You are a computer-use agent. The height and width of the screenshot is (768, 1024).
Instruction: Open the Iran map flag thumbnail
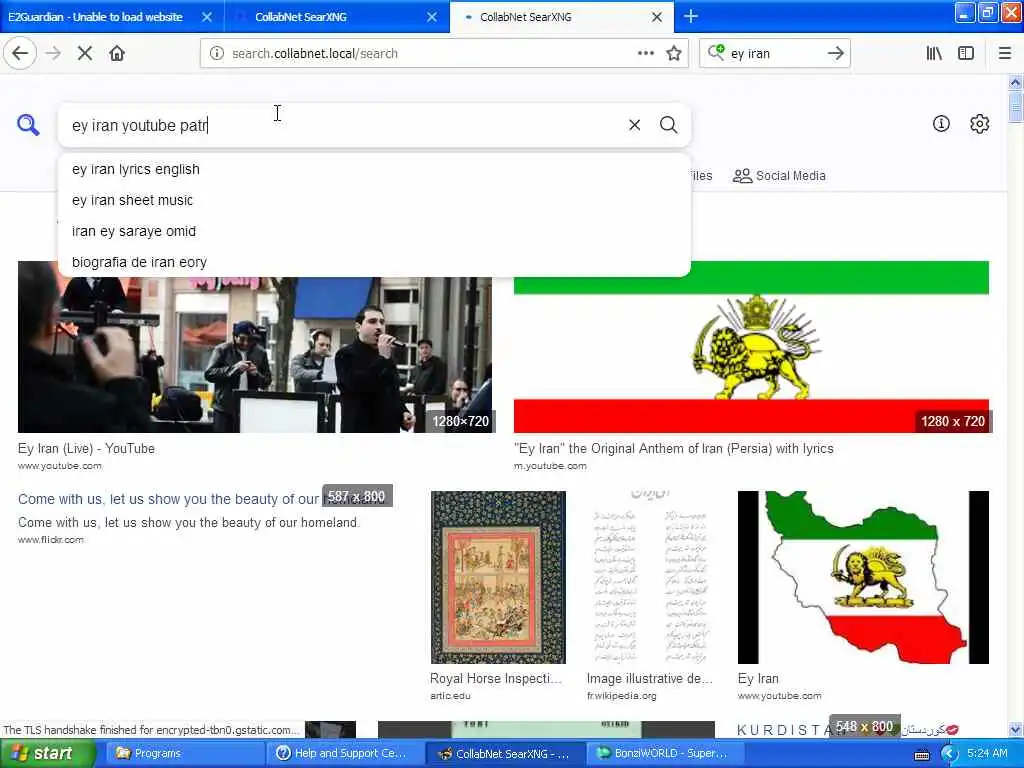click(x=863, y=577)
